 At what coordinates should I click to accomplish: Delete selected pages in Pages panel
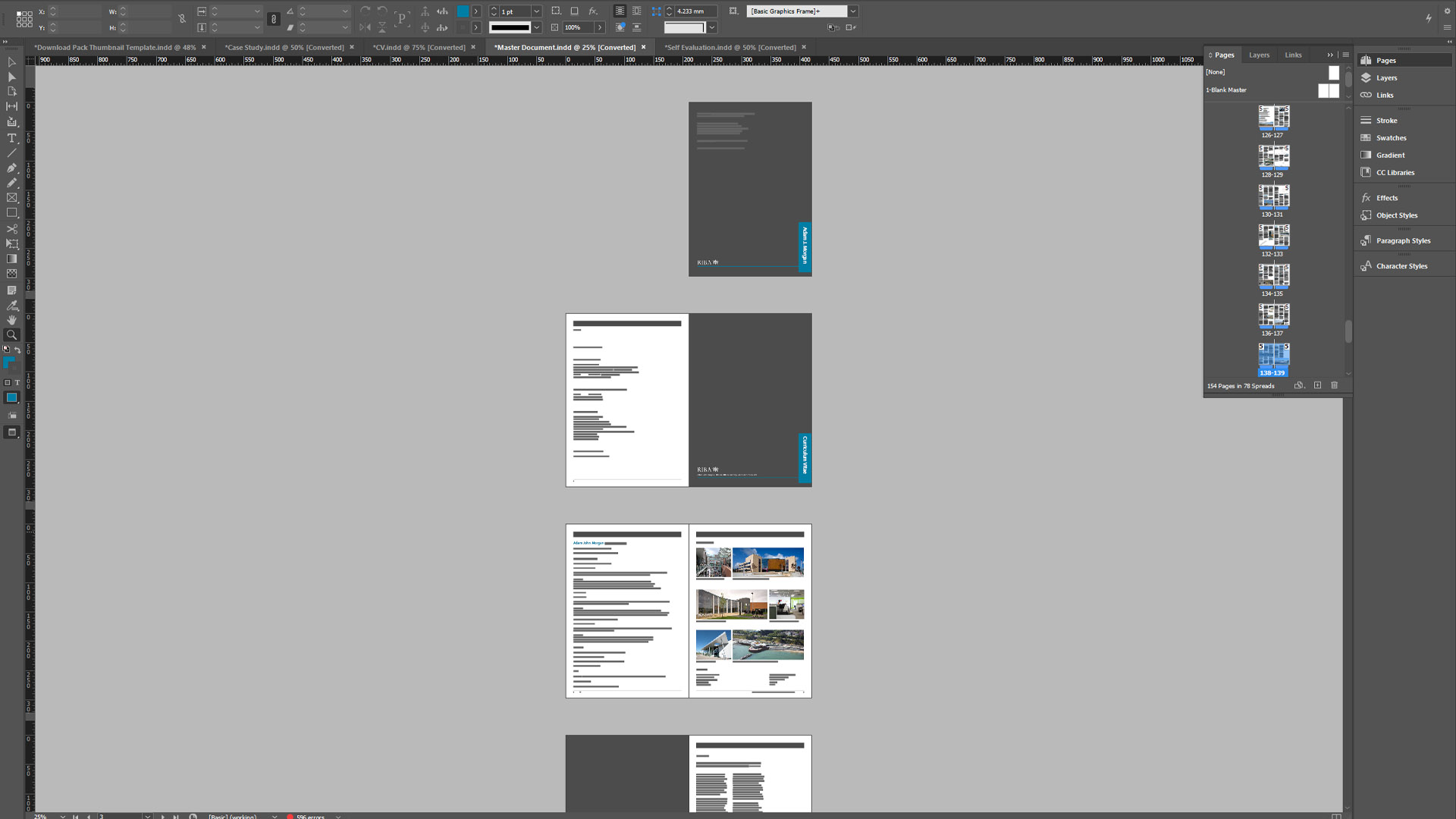[1335, 385]
